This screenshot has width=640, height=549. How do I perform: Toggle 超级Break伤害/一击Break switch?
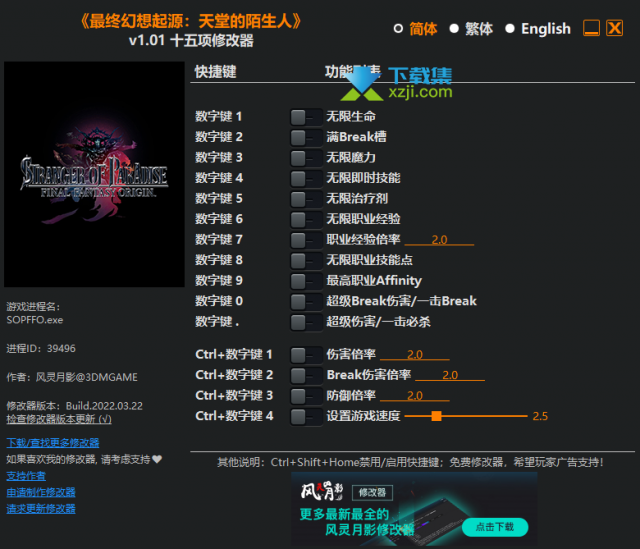[x=306, y=302]
